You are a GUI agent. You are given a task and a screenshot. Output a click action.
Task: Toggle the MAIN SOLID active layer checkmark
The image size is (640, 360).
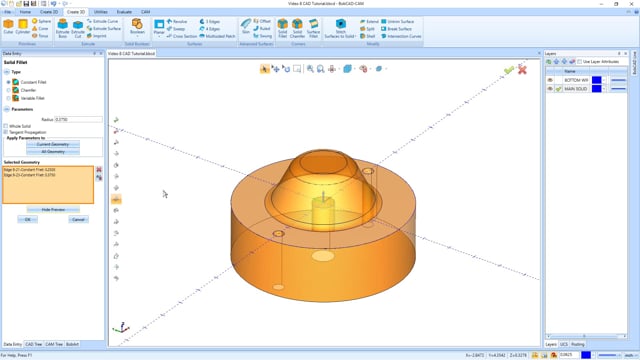click(558, 89)
